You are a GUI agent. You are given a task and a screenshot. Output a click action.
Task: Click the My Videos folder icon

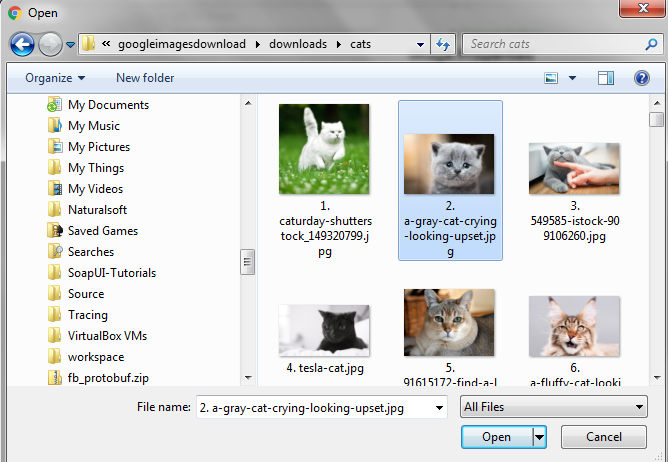coord(55,189)
